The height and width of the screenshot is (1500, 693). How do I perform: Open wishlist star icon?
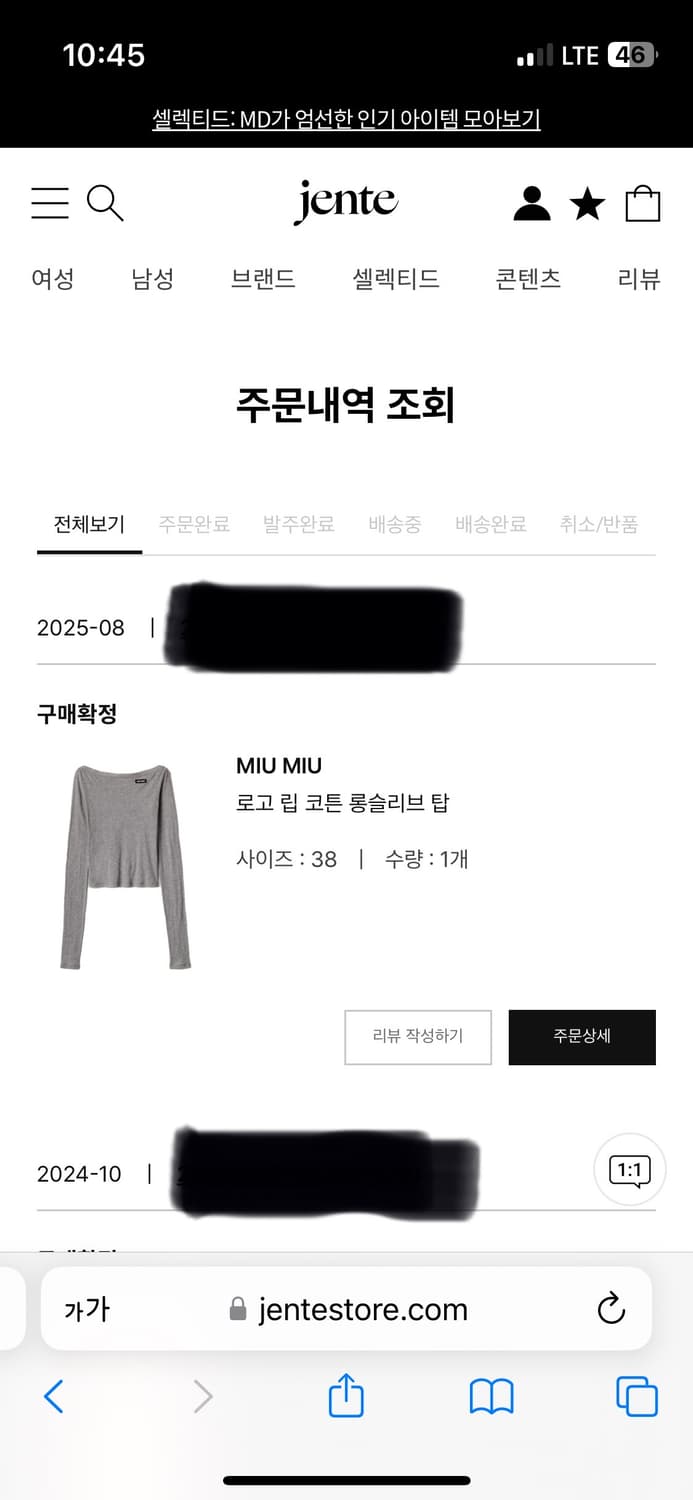(x=587, y=204)
